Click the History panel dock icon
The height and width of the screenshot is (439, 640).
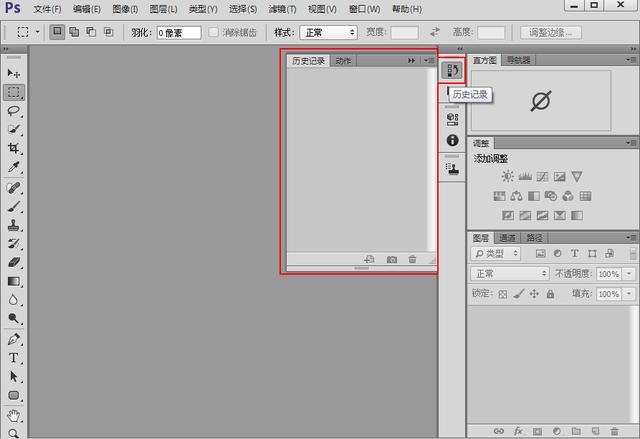tap(452, 71)
